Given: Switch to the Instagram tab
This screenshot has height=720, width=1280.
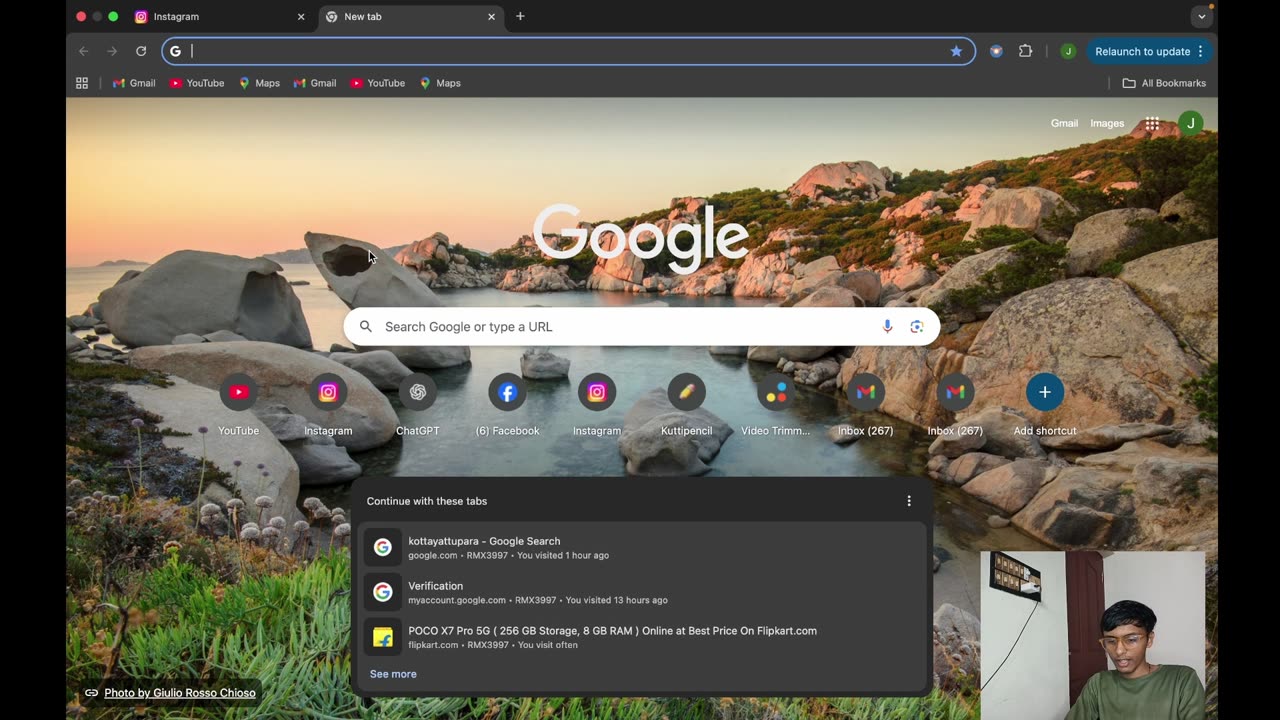Looking at the screenshot, I should [x=219, y=17].
